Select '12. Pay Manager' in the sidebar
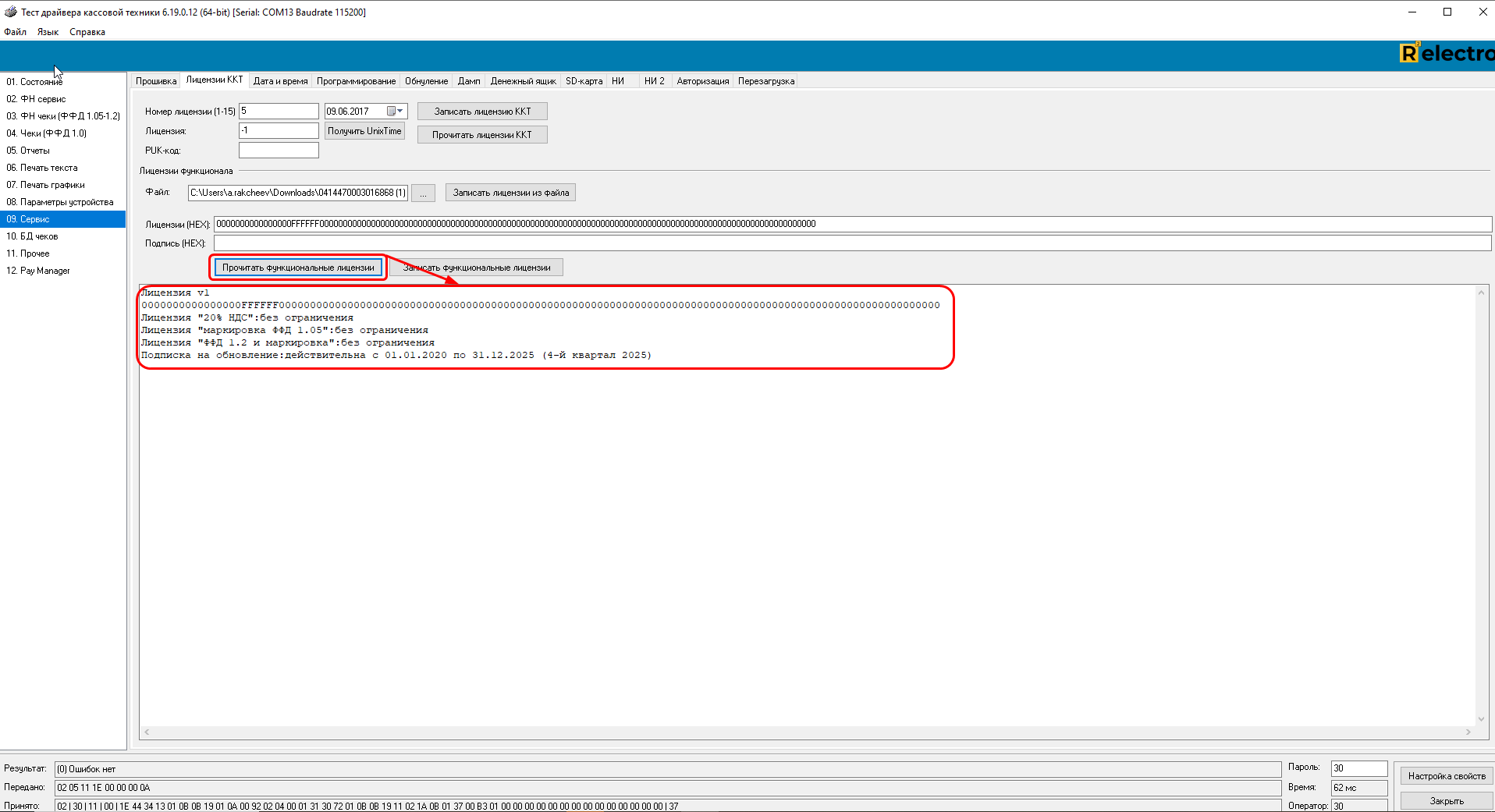The width and height of the screenshot is (1495, 812). (38, 271)
